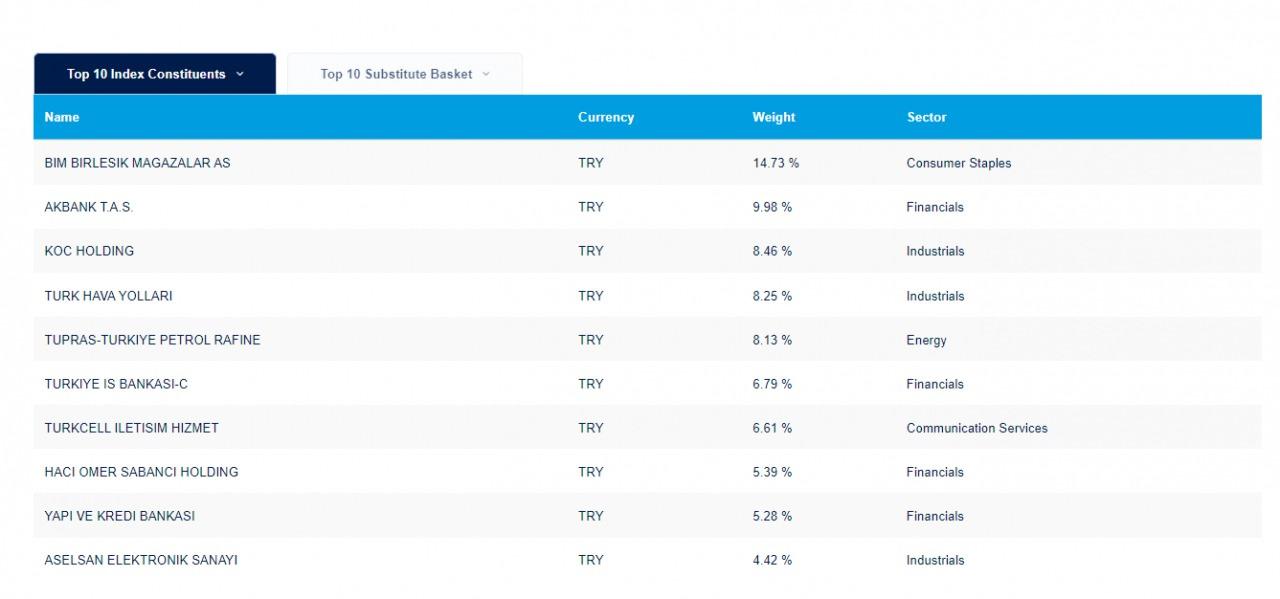Image resolution: width=1280 pixels, height=599 pixels.
Task: Select the TURKCELL ILETISIM HIZMET entry
Action: coord(131,428)
